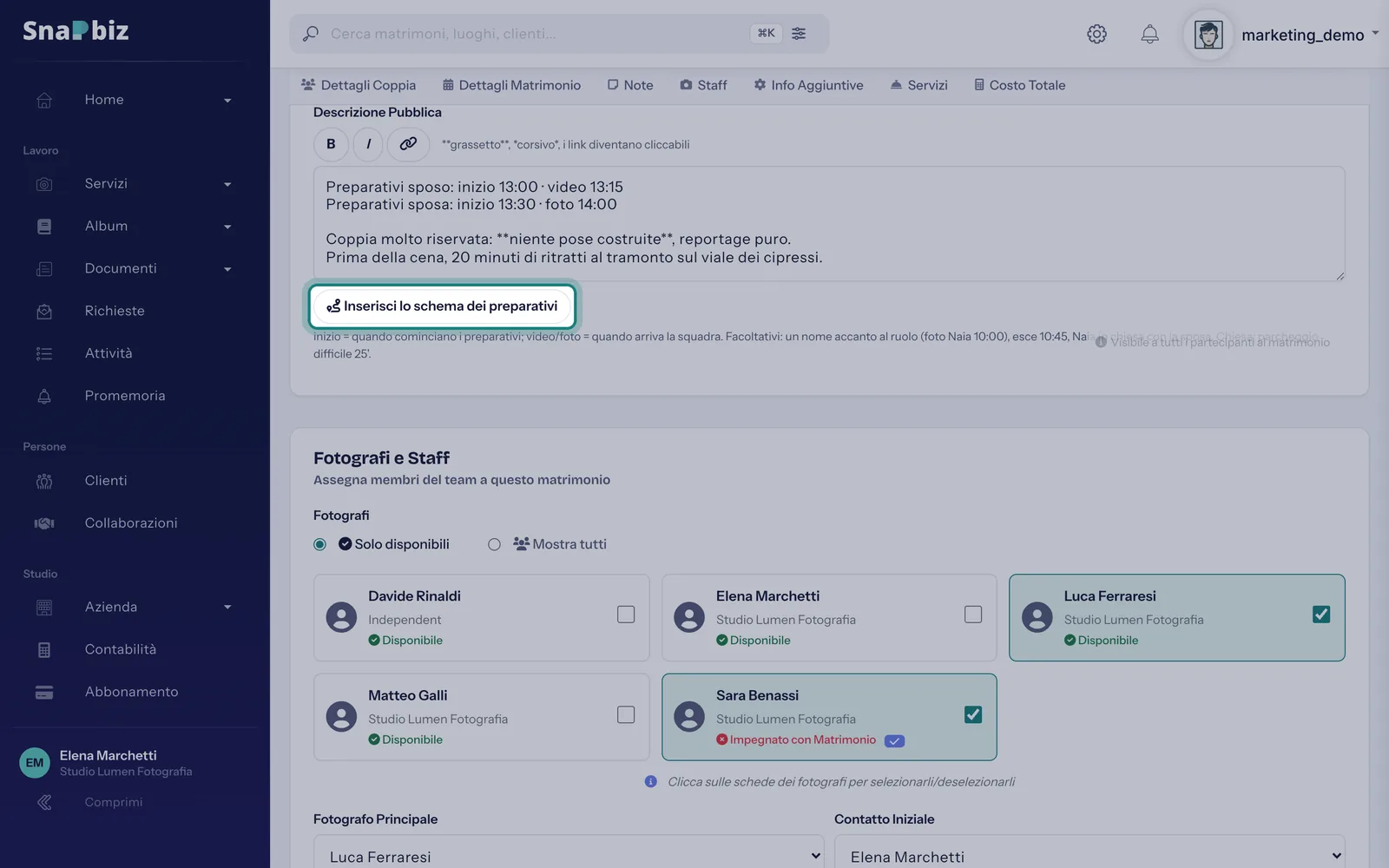Insert link in public description
This screenshot has height=868, width=1389.
coord(408,144)
